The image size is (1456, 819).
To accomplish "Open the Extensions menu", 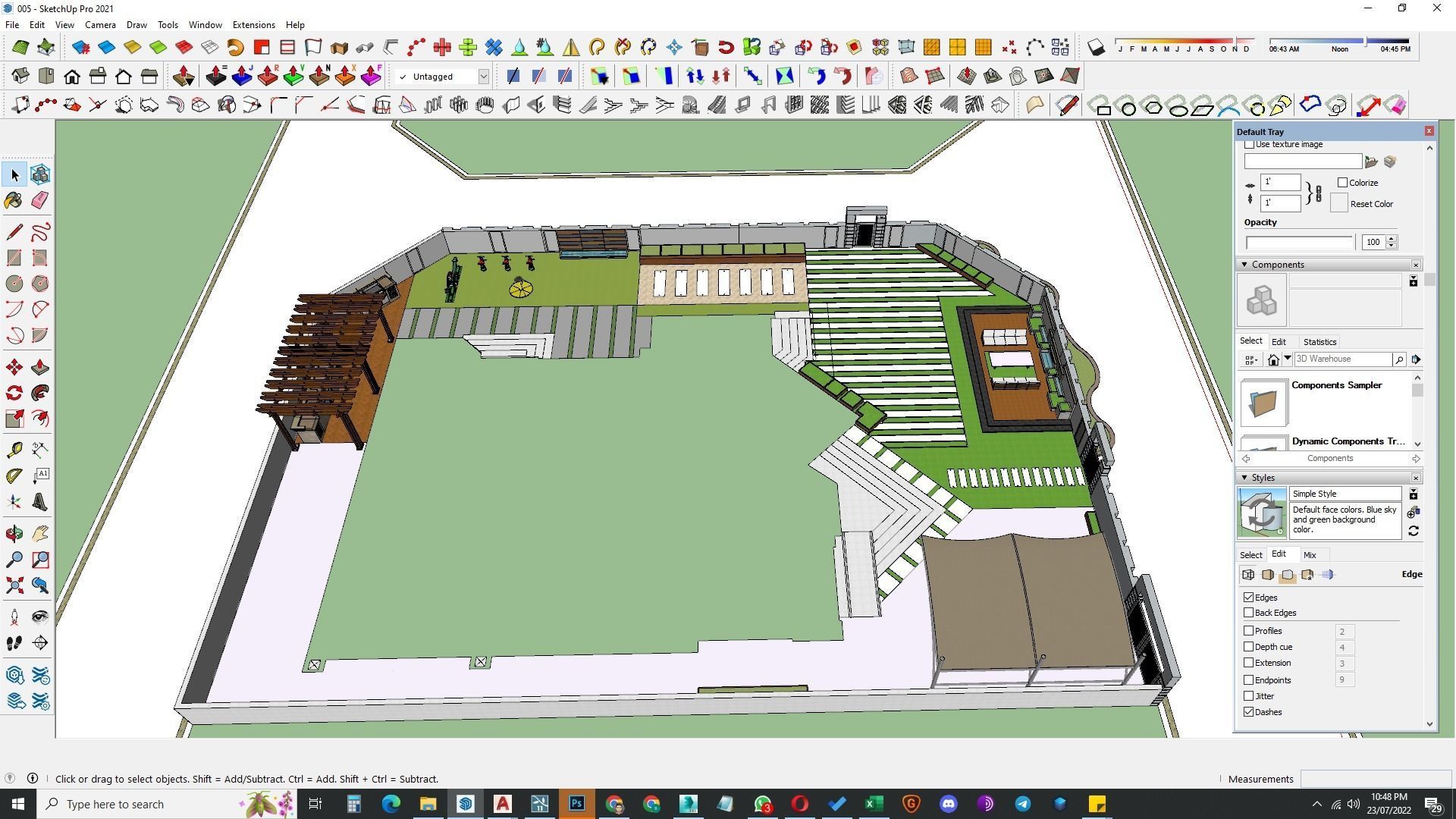I will (x=253, y=24).
